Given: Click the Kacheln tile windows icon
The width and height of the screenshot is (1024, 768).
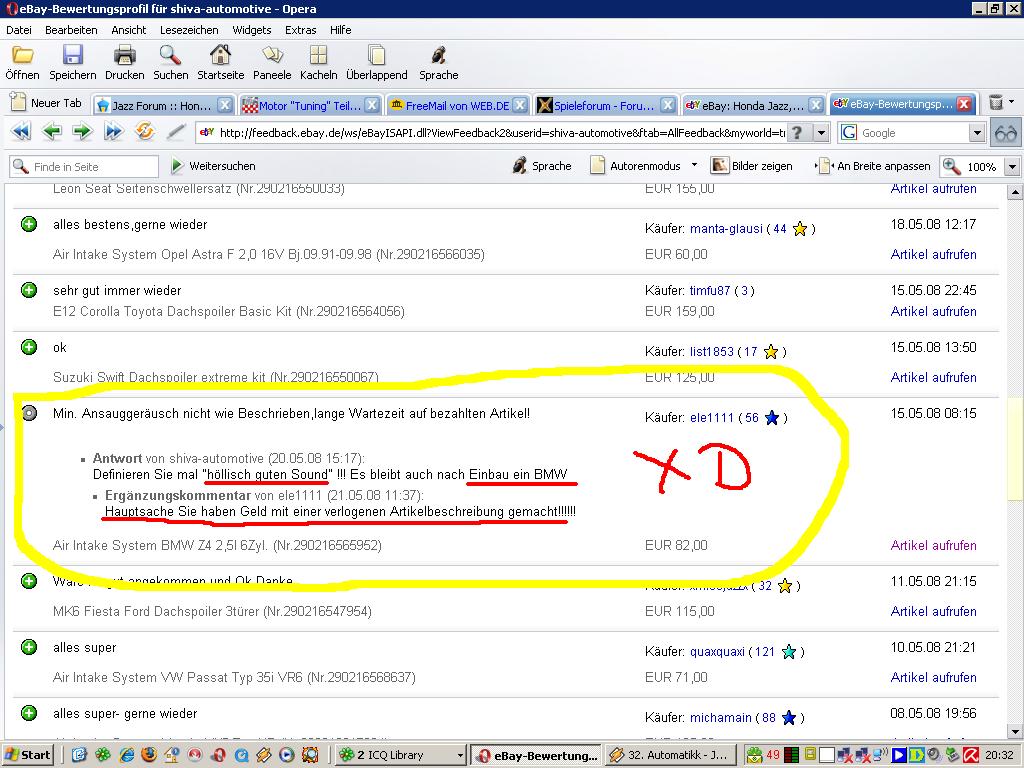Looking at the screenshot, I should click(318, 55).
